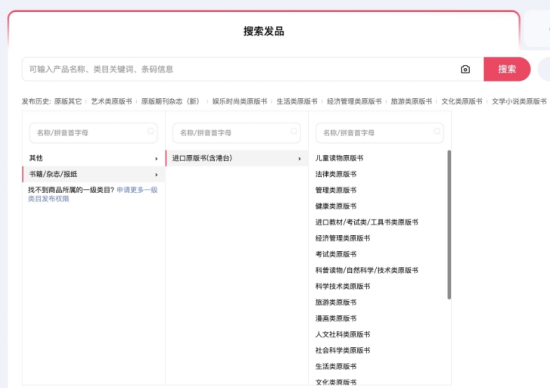Choose 进口教材/考试类/工具书类原版书 item
The width and height of the screenshot is (550, 388).
(x=367, y=222)
